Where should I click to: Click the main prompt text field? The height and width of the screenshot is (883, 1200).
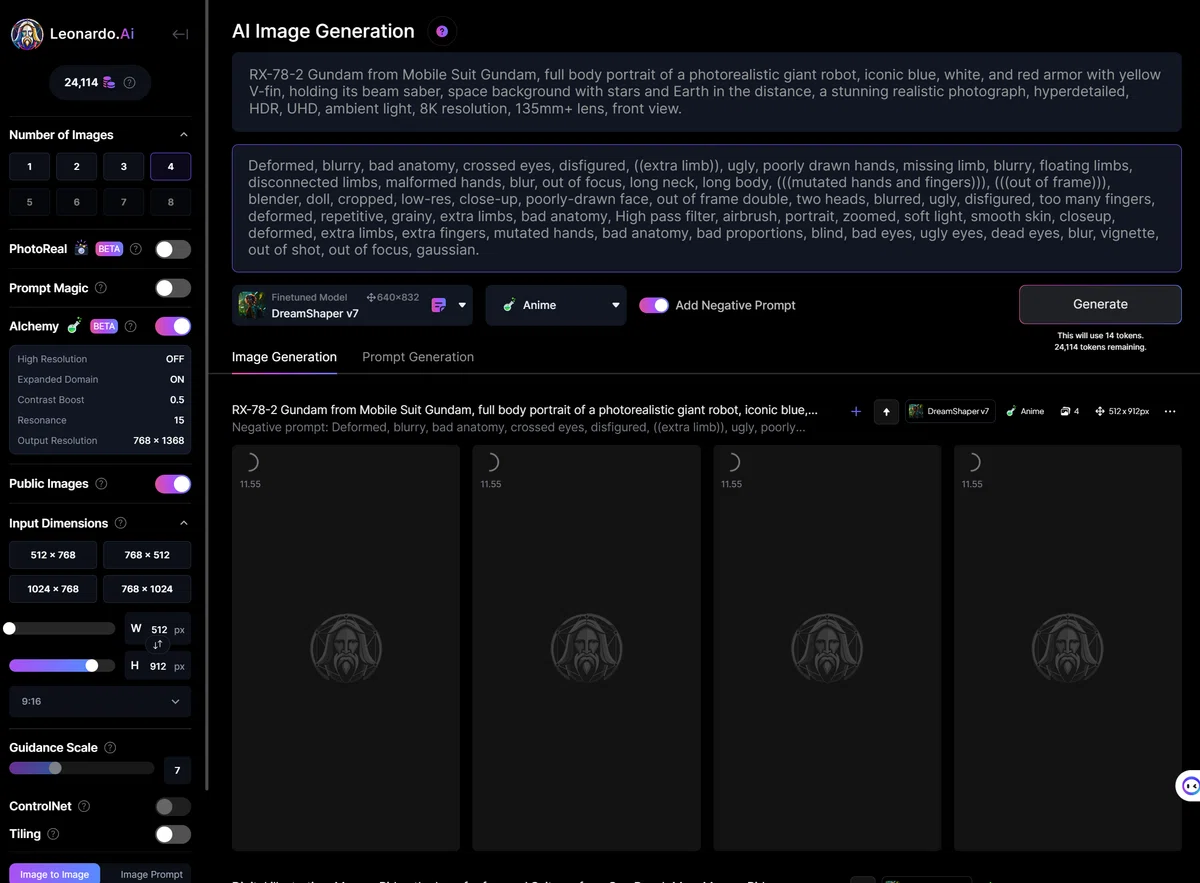pos(707,92)
